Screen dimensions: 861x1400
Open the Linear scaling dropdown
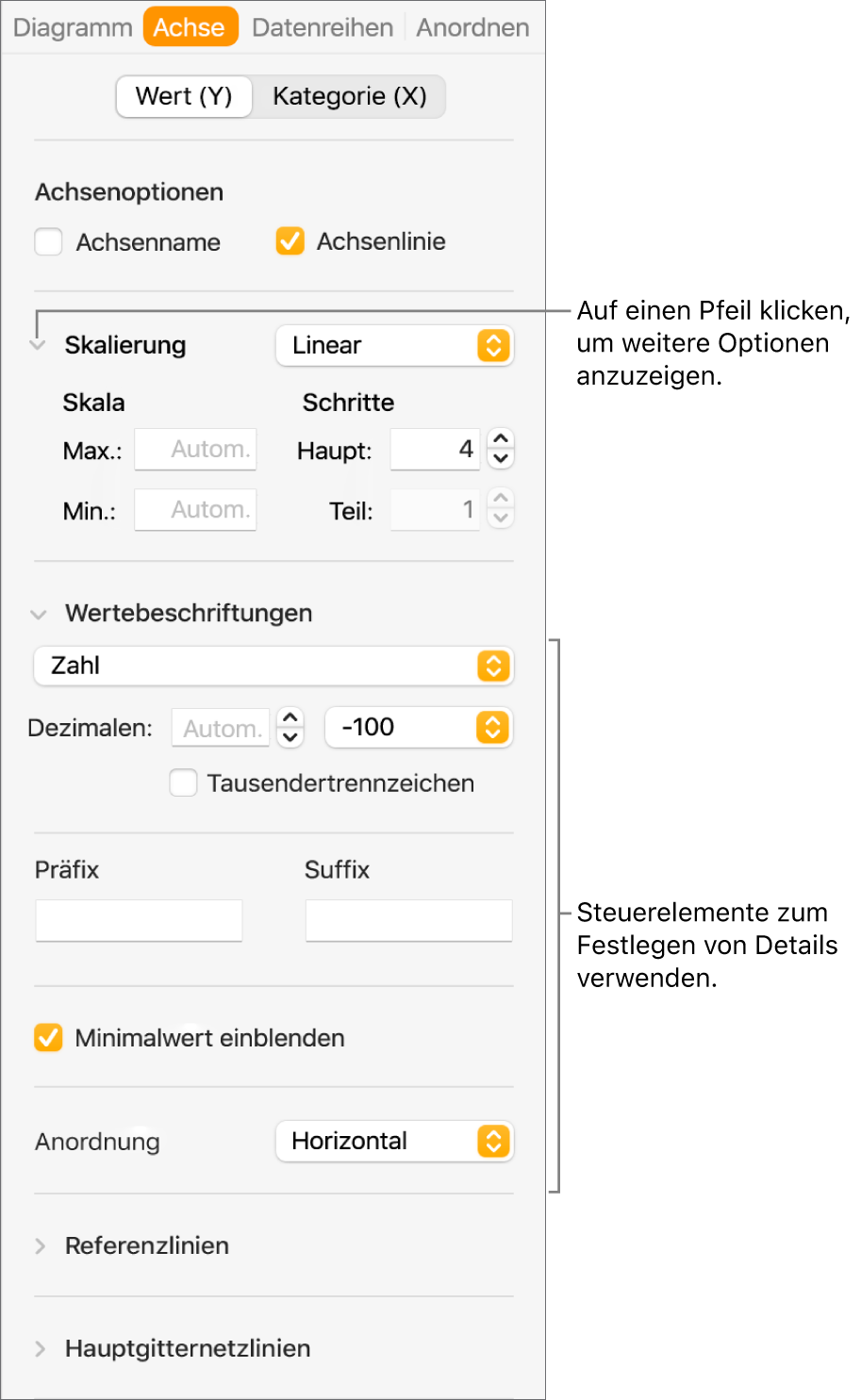394,346
